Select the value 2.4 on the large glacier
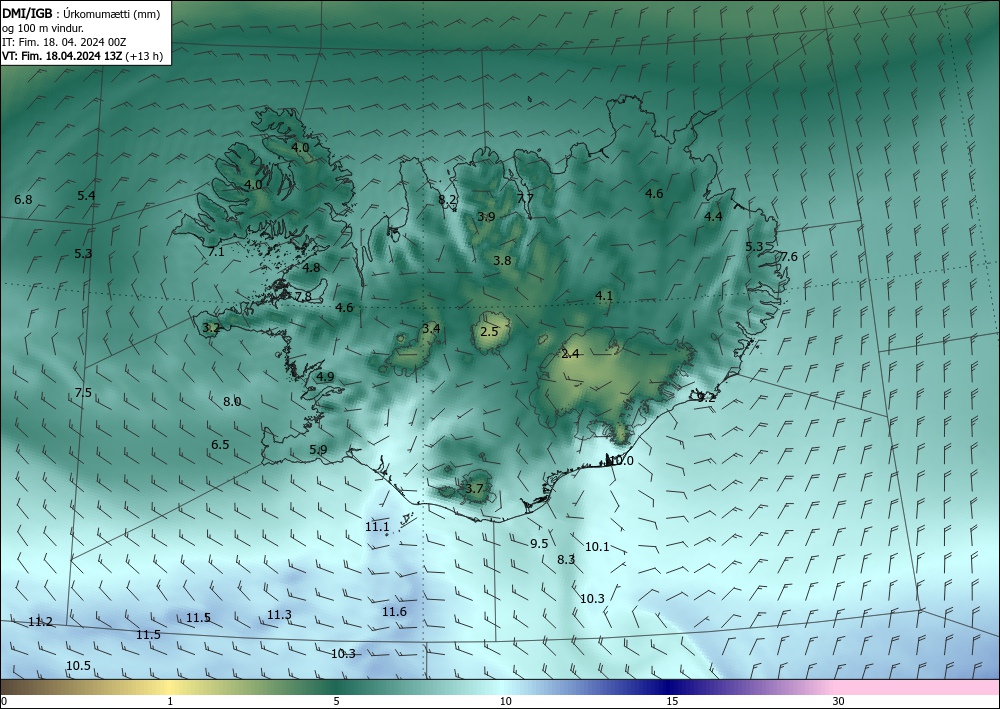 570,354
